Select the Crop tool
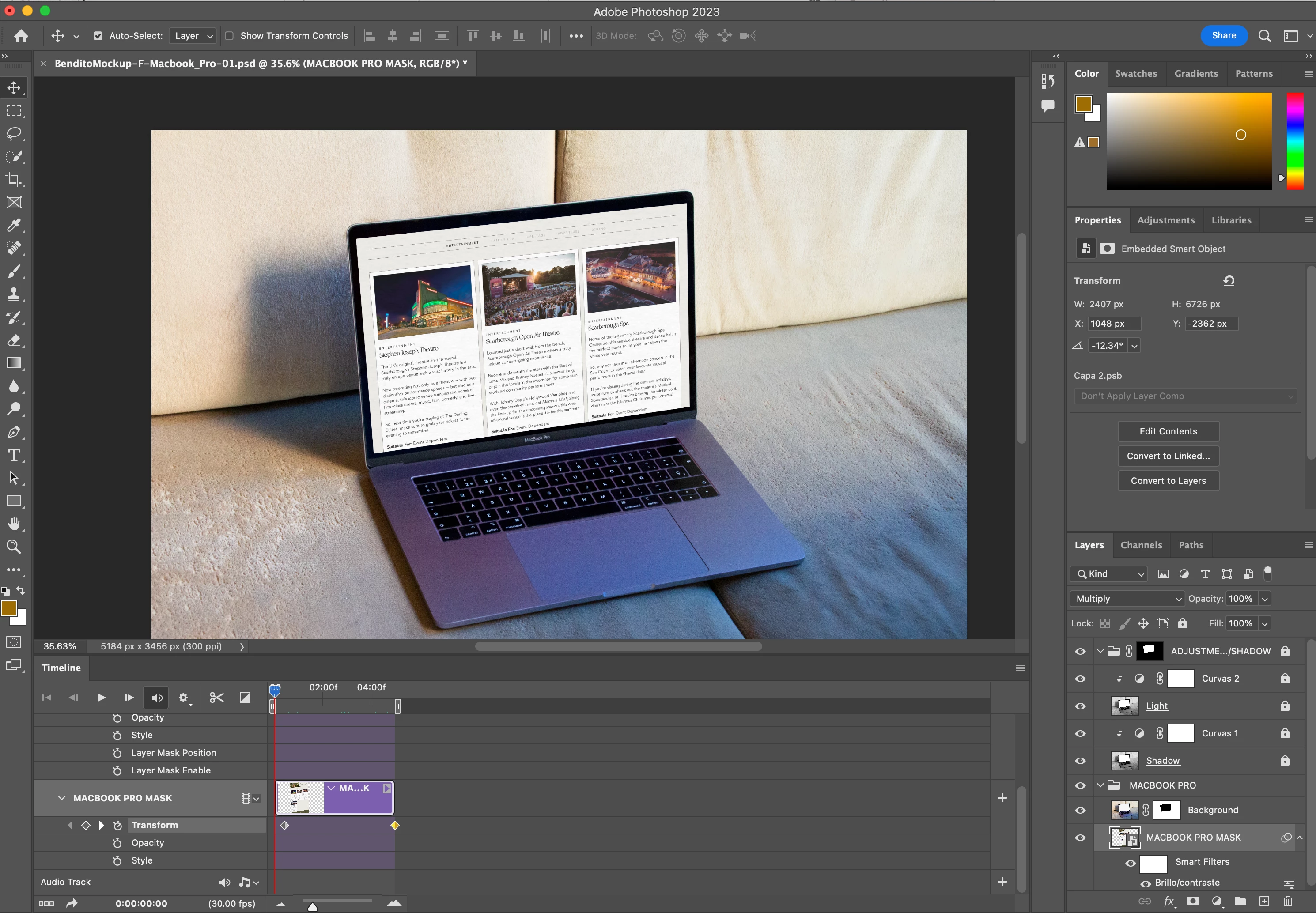The width and height of the screenshot is (1316, 913). 14,180
